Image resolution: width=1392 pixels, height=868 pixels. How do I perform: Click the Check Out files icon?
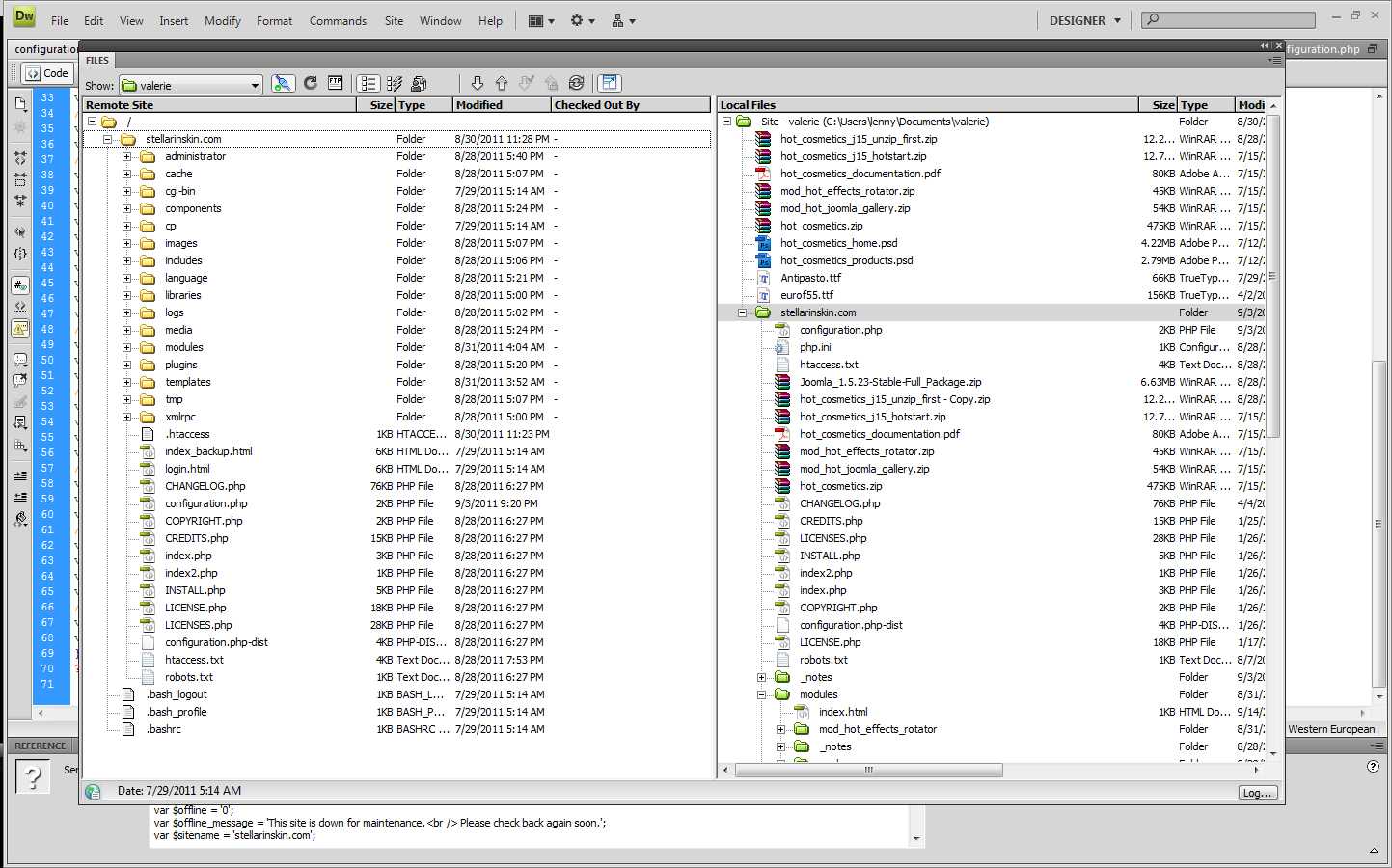527,84
